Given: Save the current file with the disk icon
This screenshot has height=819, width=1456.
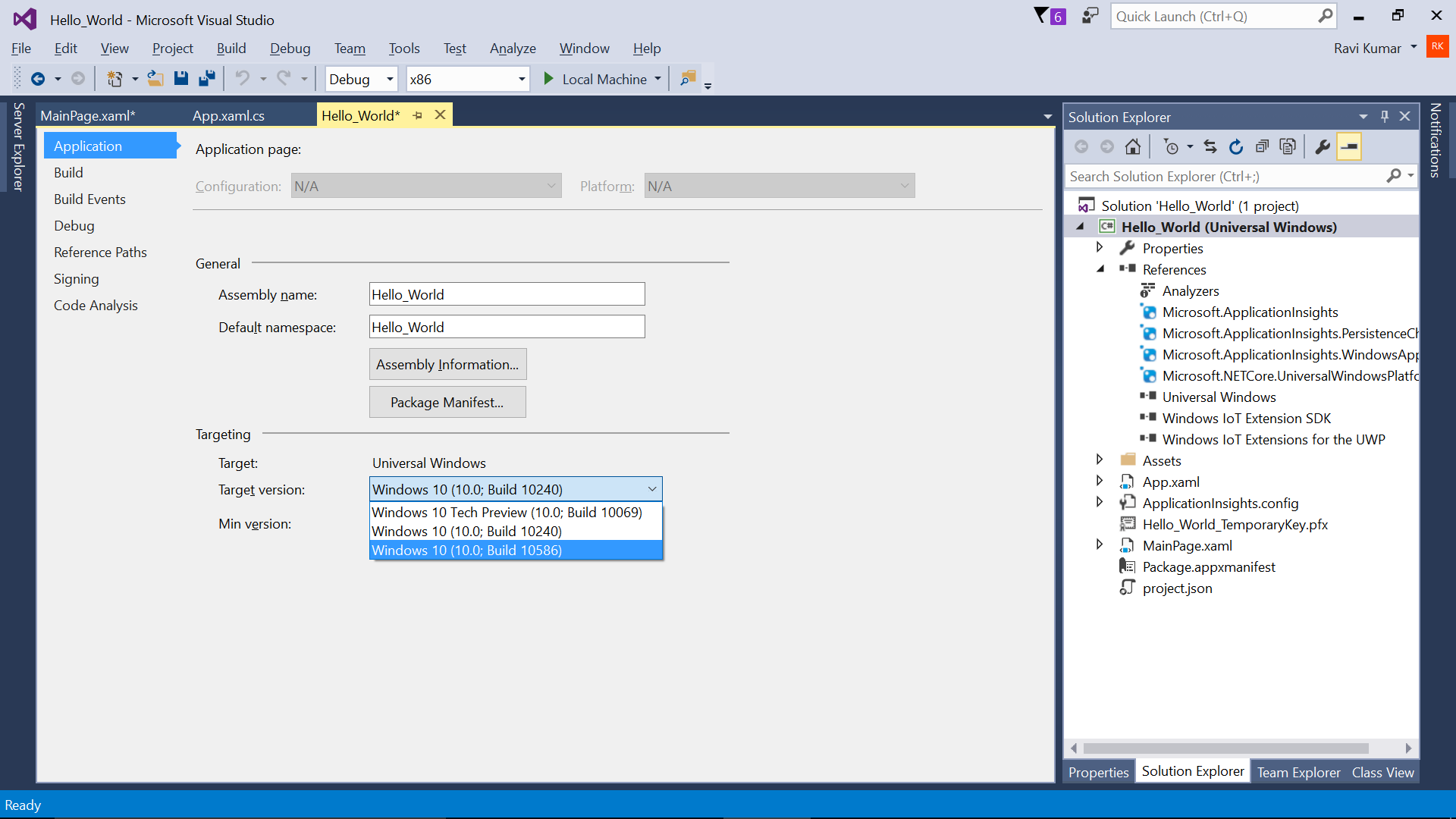Looking at the screenshot, I should click(180, 78).
